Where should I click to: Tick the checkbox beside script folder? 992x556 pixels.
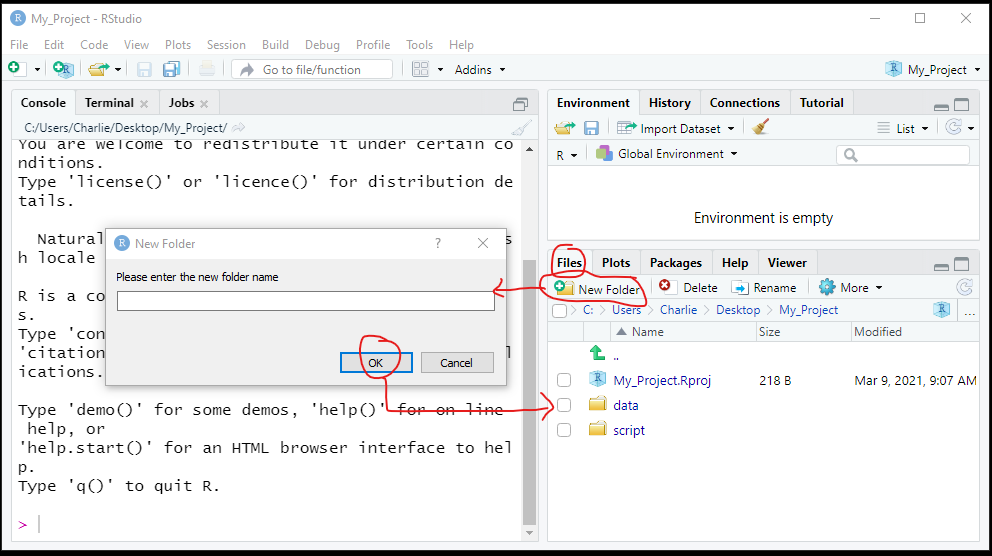tap(564, 430)
